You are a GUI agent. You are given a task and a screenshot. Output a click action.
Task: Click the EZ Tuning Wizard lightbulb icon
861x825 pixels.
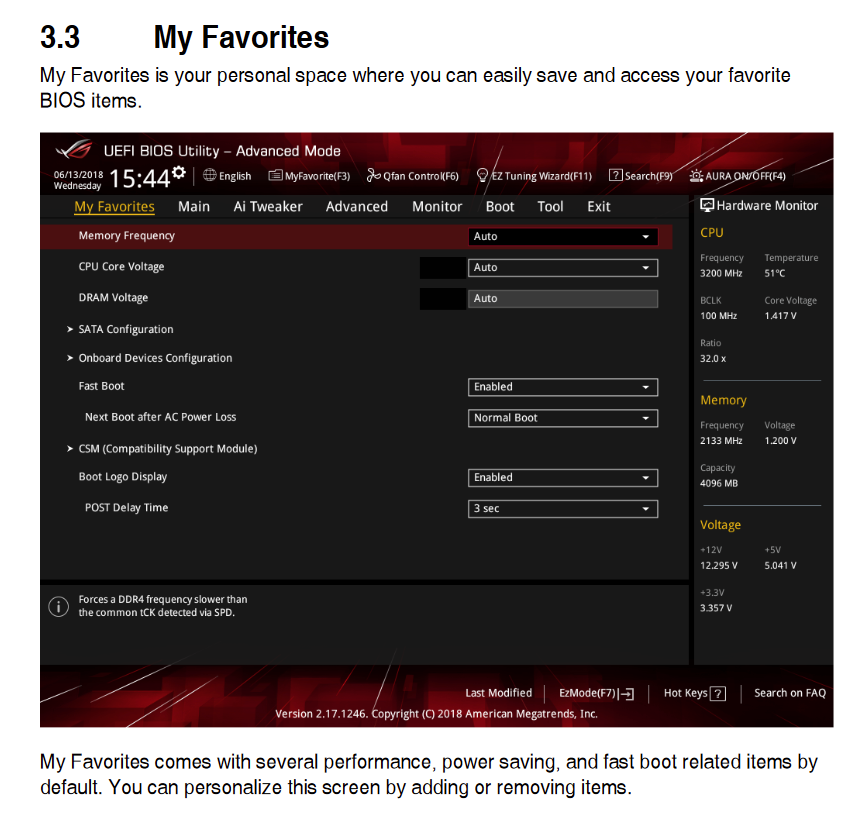click(482, 175)
